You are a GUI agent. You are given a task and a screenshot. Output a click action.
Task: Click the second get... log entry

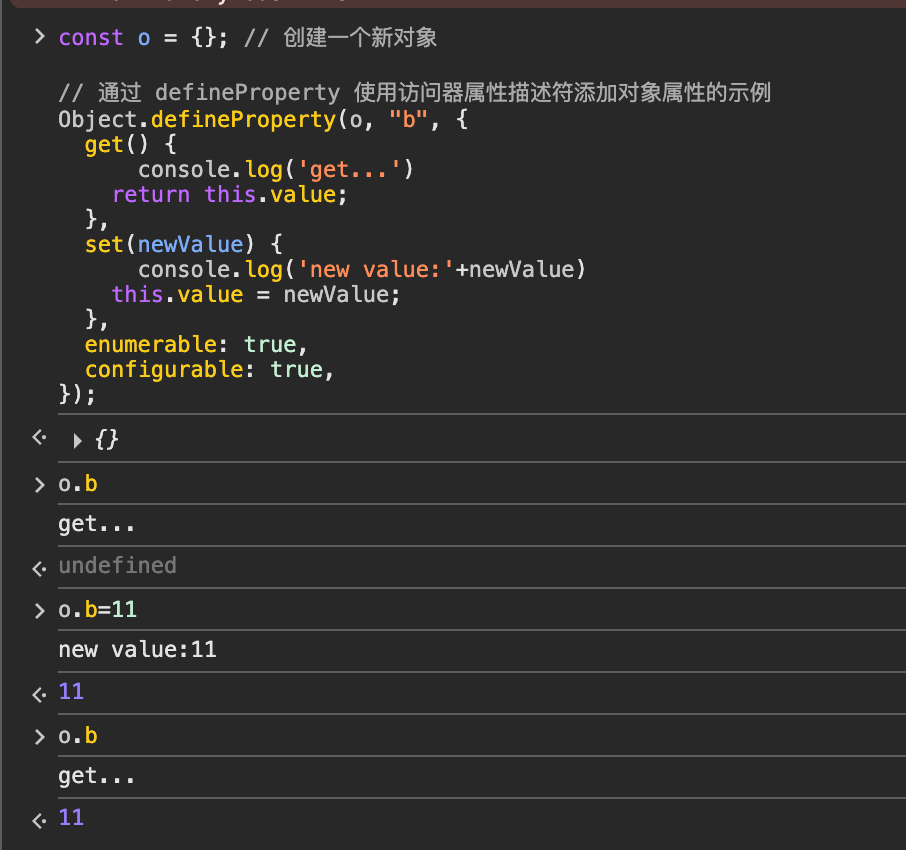(x=97, y=775)
